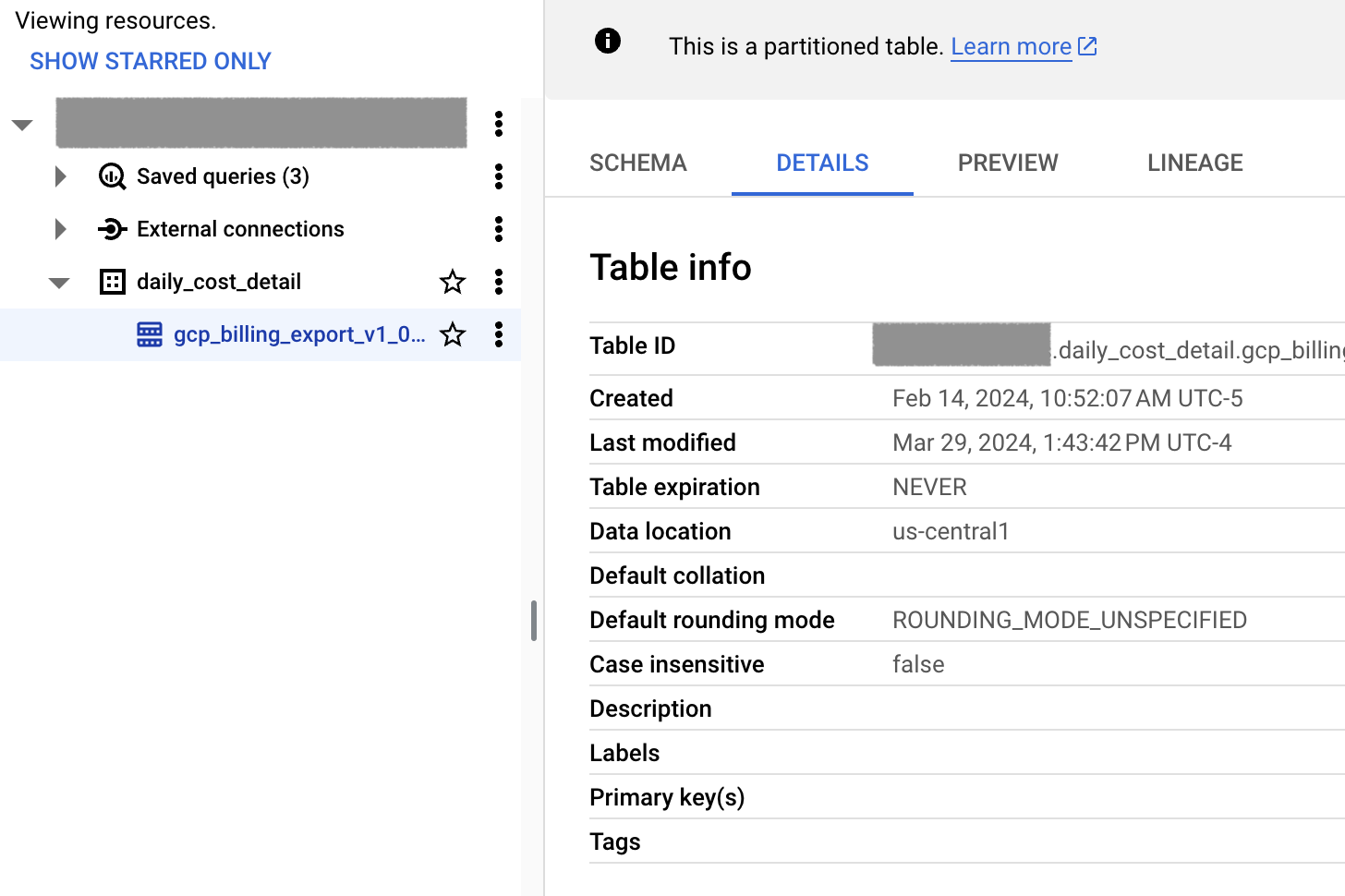Viewport: 1345px width, 896px height.
Task: Collapse the project node in explorer
Action: (x=22, y=125)
